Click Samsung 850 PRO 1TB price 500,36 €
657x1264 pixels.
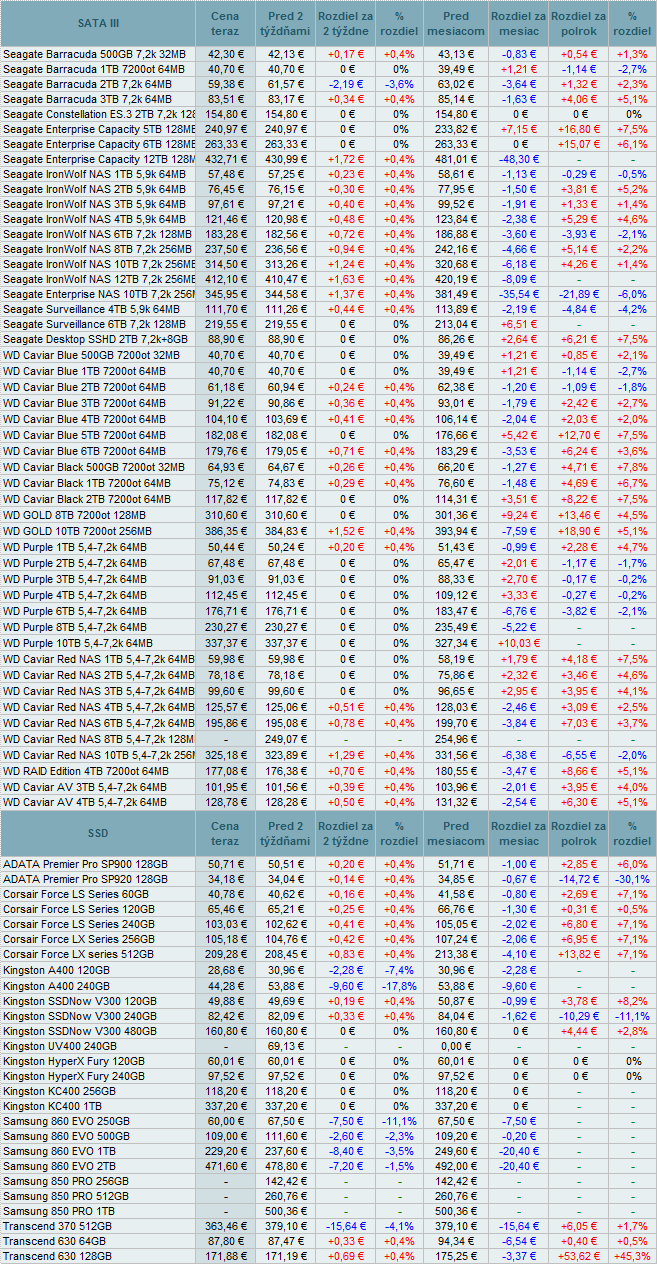(x=286, y=1212)
